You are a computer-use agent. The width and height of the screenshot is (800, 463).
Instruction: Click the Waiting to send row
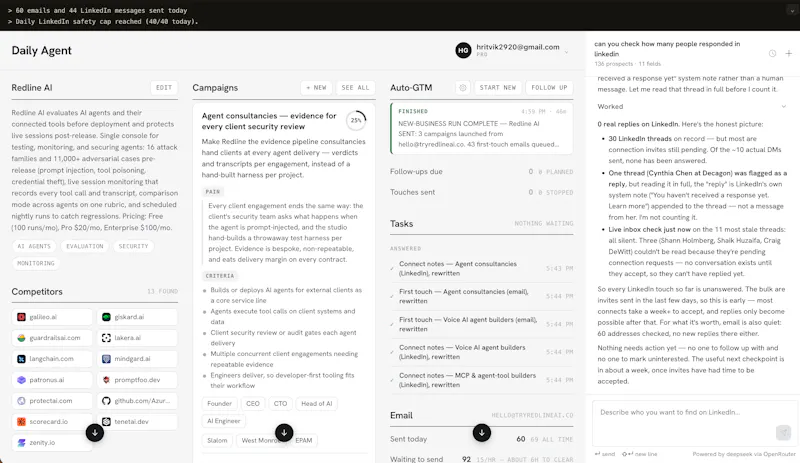click(482, 459)
